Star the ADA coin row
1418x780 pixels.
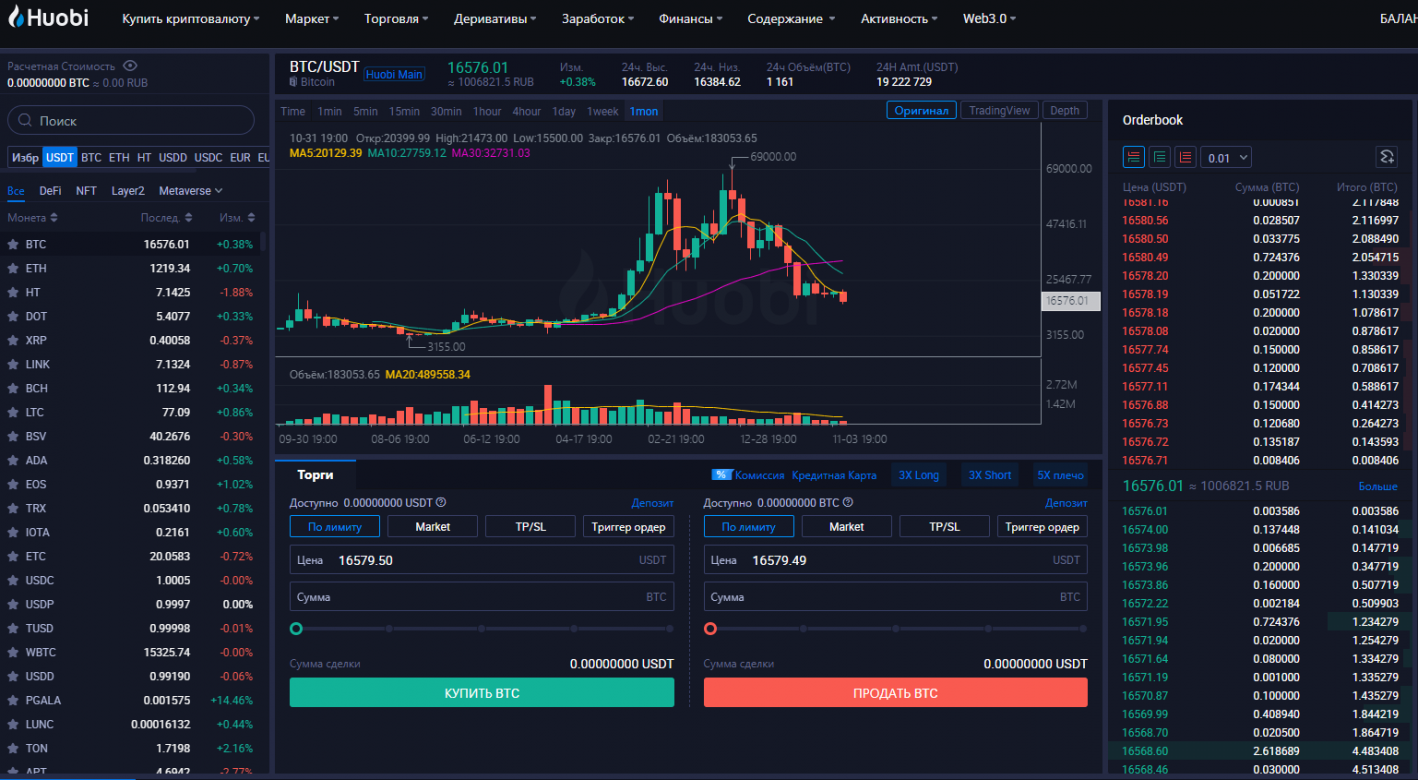(13, 460)
